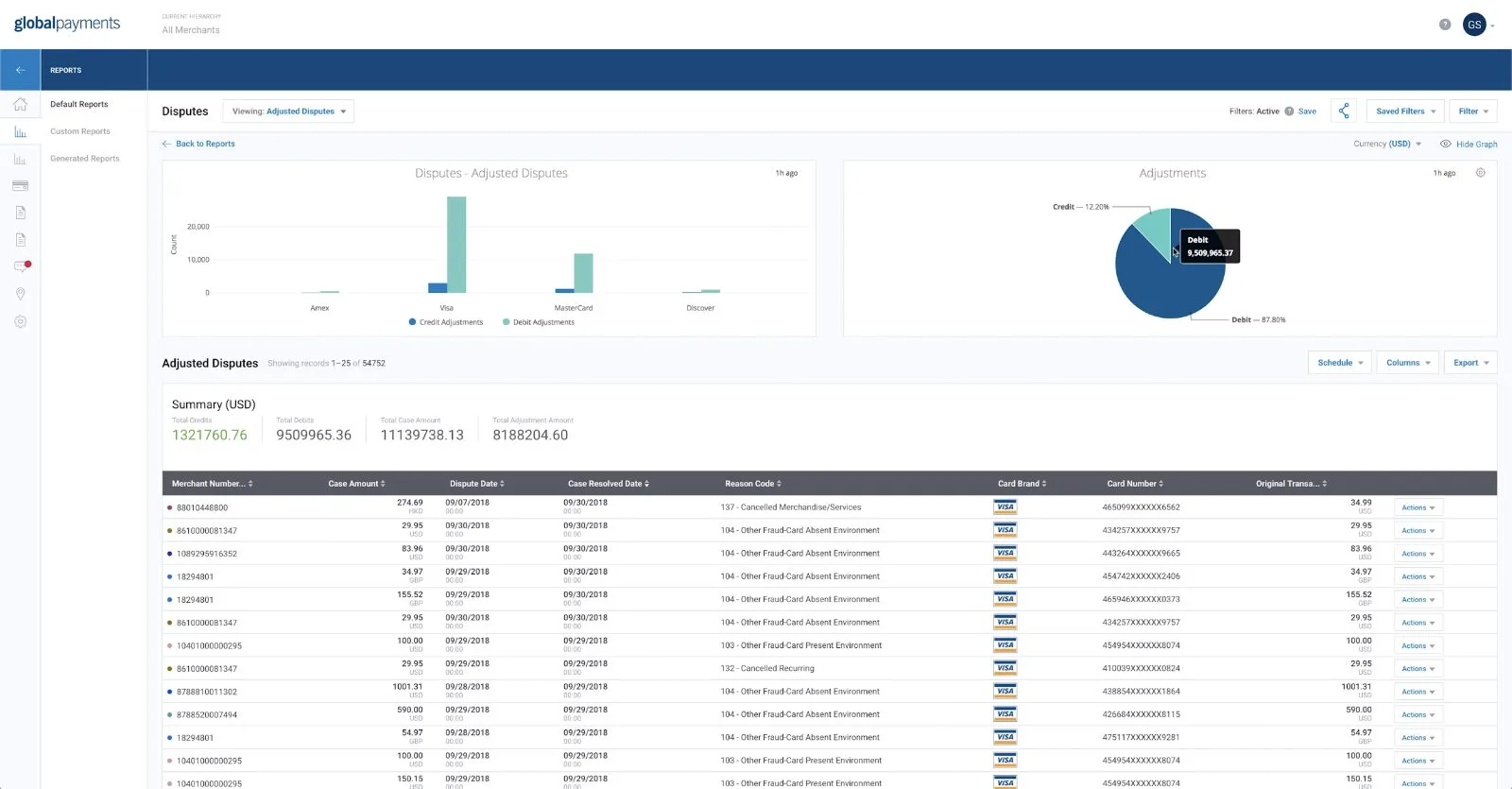Open the location pin sidebar icon
The width and height of the screenshot is (1512, 789).
pos(20,294)
